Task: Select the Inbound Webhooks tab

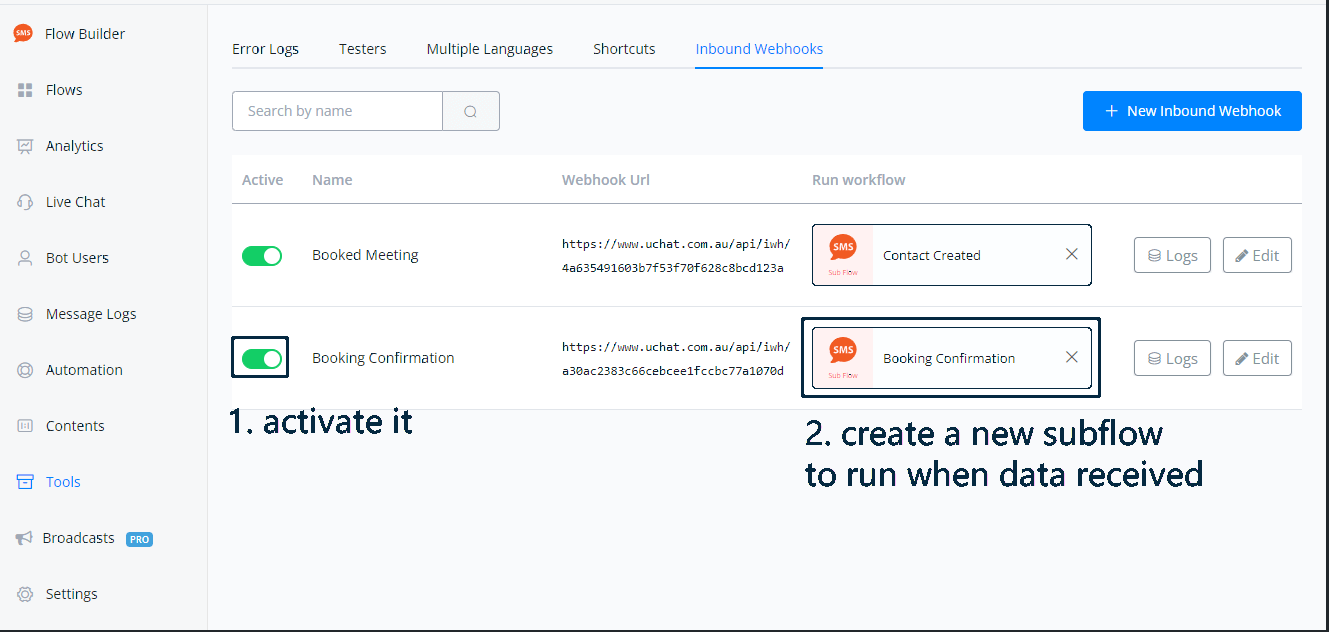Action: pos(759,49)
